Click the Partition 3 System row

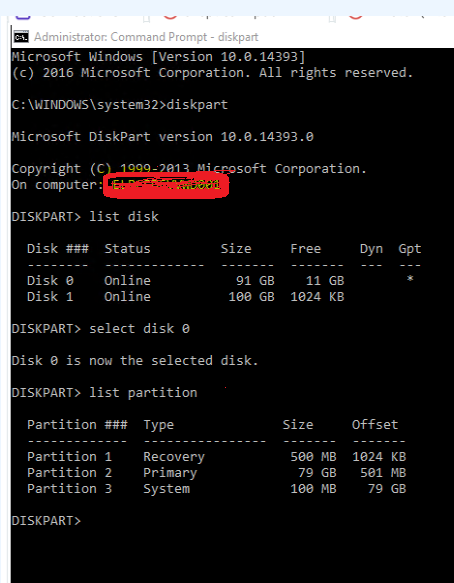(216, 489)
